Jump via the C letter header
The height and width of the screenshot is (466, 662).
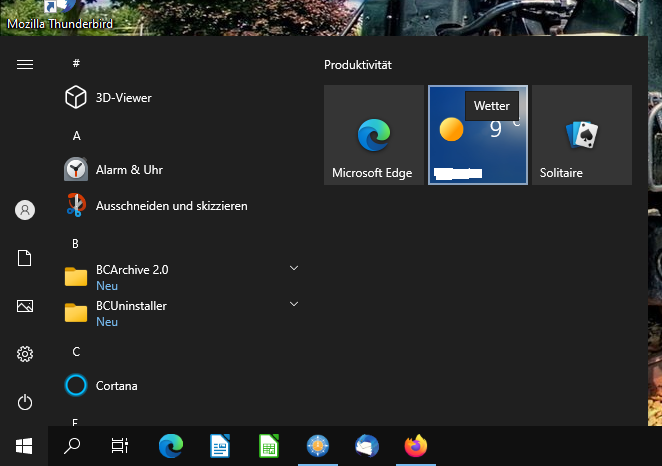pos(76,352)
